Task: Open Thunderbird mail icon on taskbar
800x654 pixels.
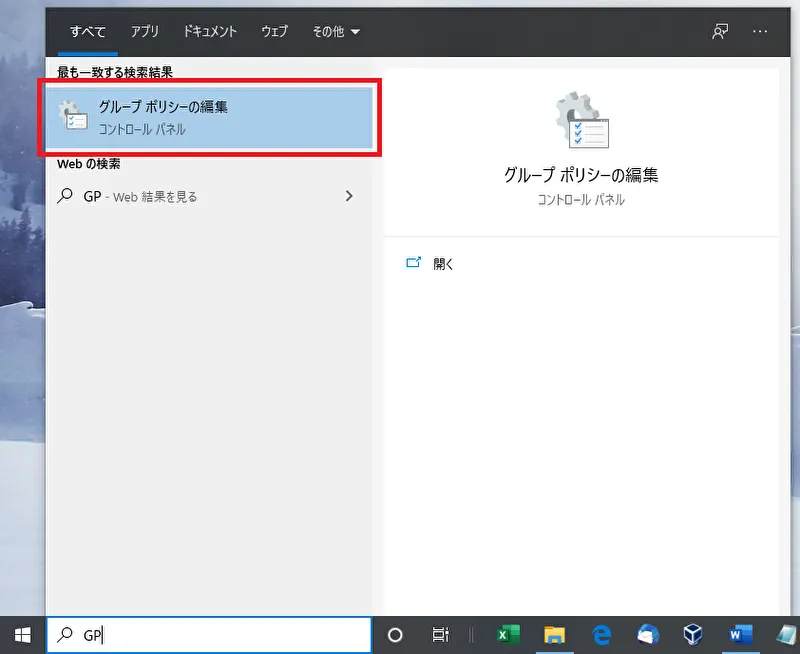Action: [x=647, y=635]
